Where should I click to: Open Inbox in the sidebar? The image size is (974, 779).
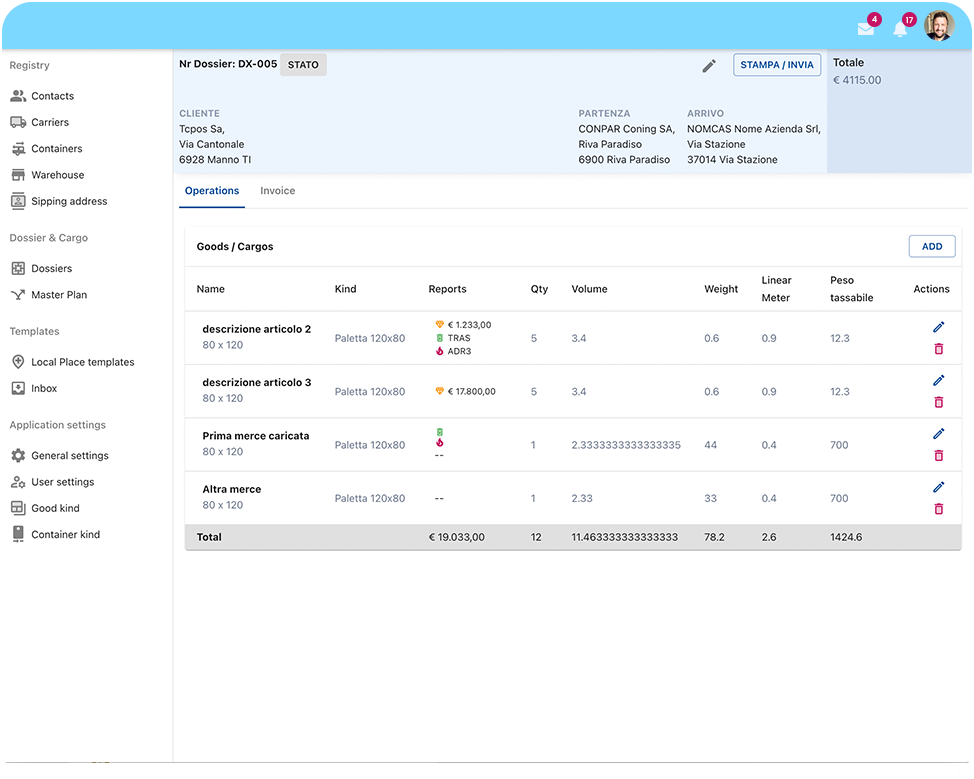[x=44, y=388]
